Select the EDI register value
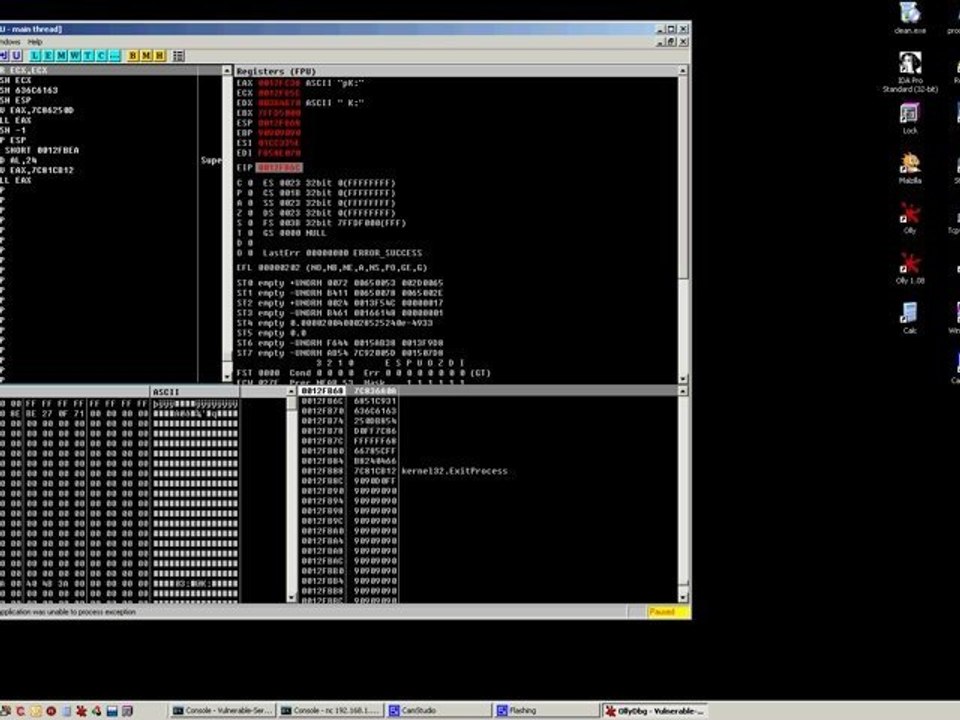The width and height of the screenshot is (960, 720). click(x=279, y=153)
